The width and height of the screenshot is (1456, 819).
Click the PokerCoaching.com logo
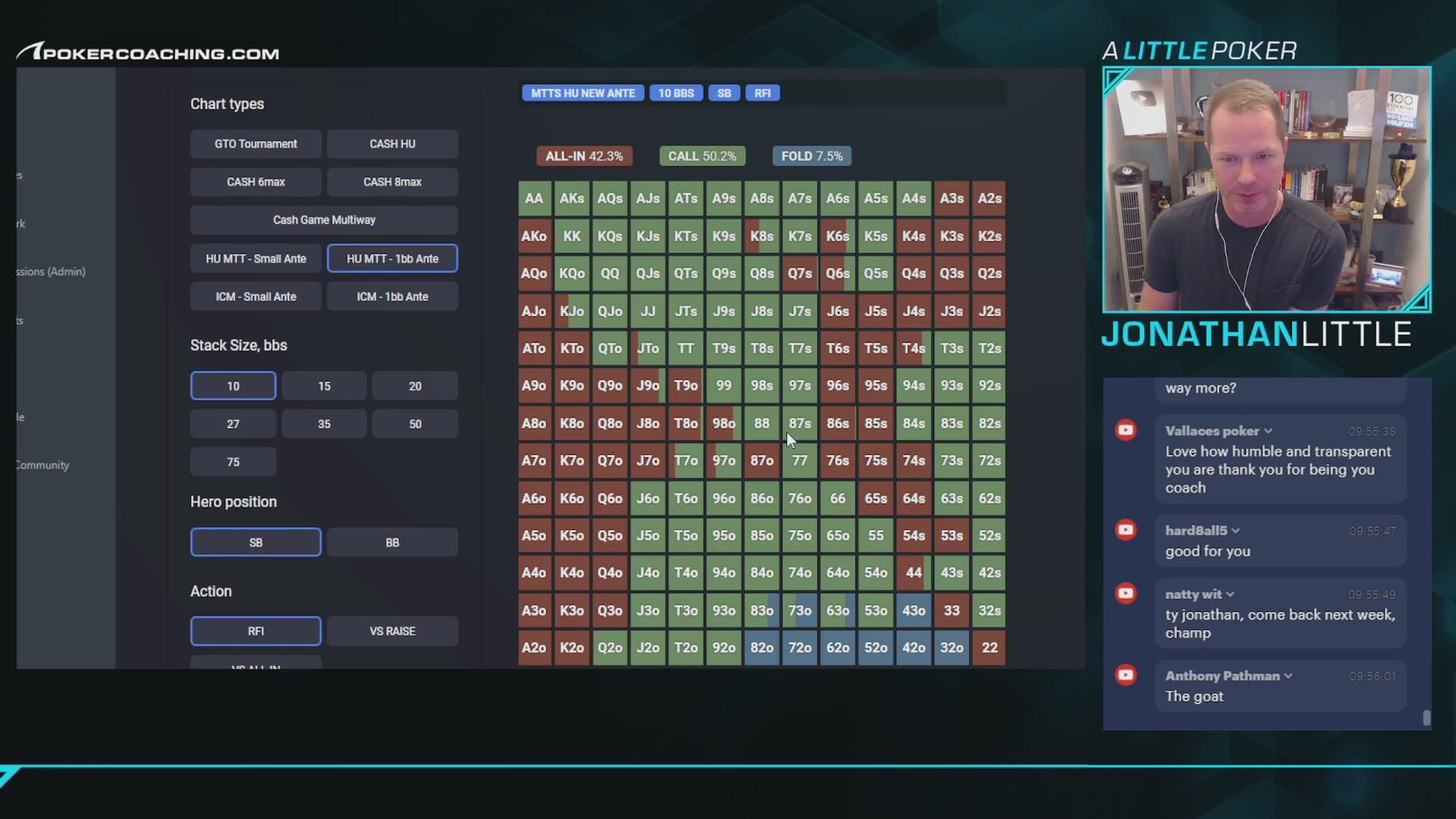[x=148, y=52]
